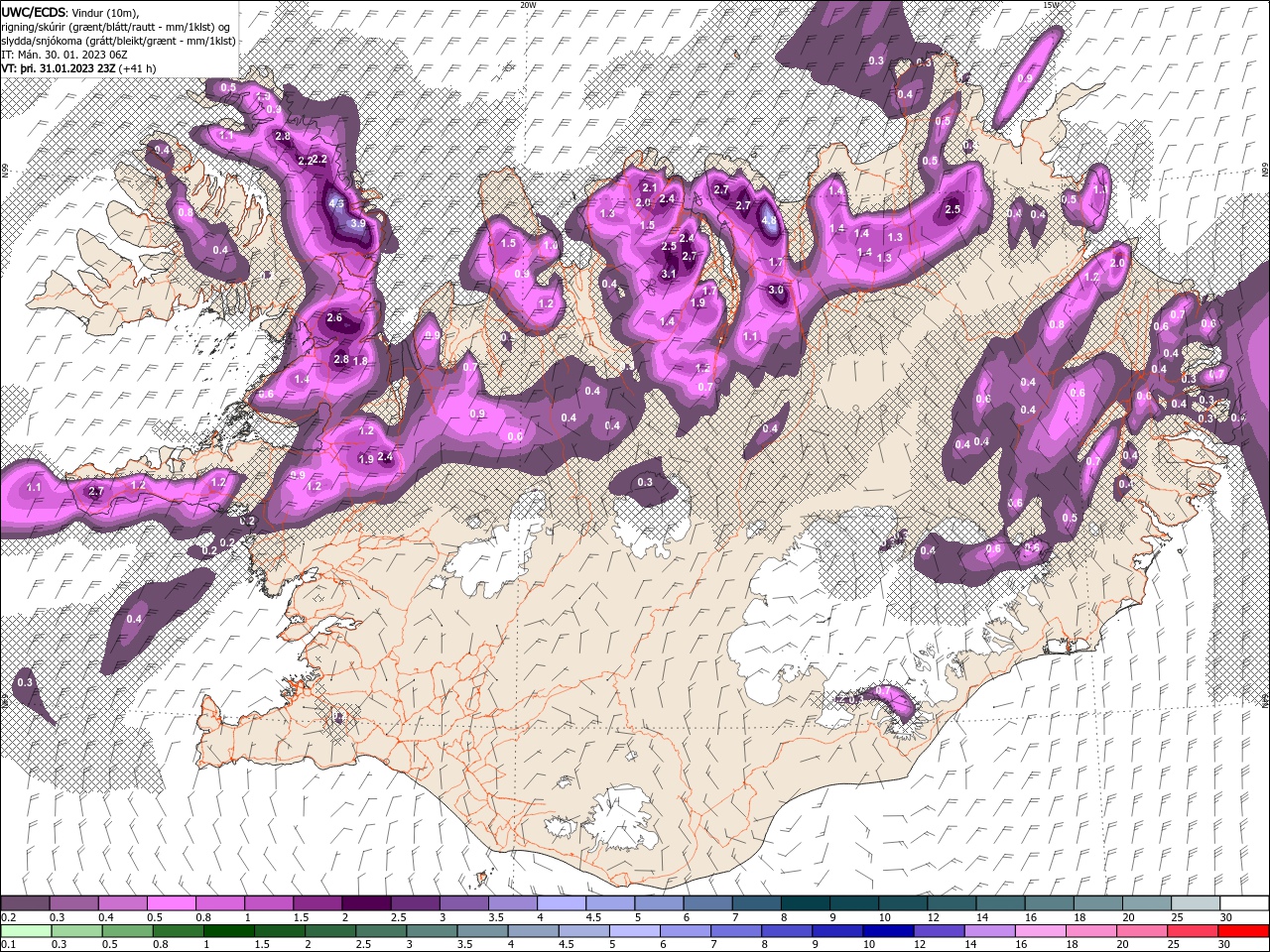Click the 2.6 snowfall value on the map

[x=334, y=318]
